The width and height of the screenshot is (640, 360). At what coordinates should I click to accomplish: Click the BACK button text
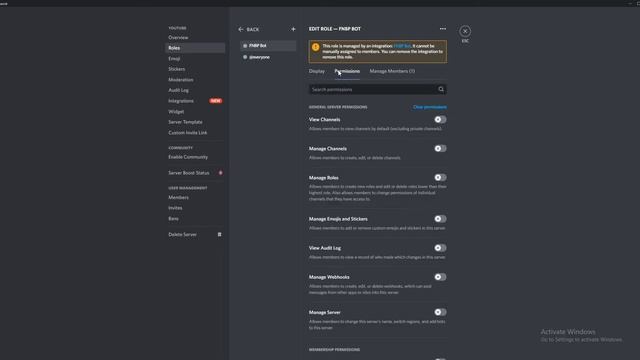(x=253, y=29)
